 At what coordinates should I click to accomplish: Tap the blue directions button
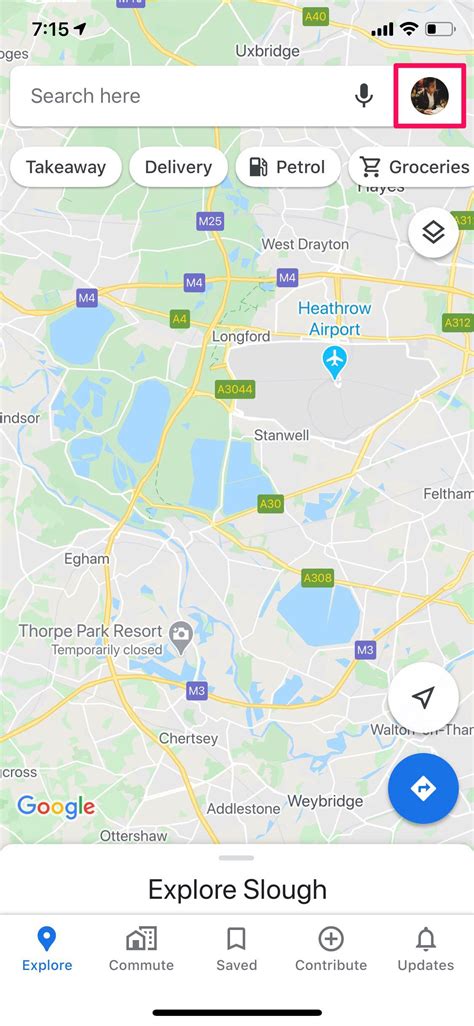point(423,788)
